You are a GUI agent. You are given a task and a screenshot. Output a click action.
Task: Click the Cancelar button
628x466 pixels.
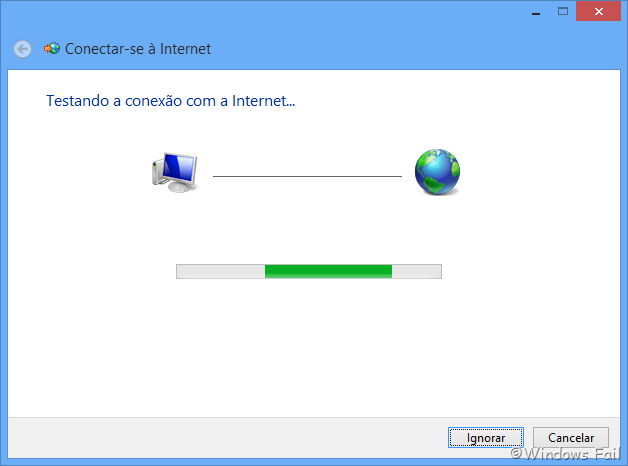coord(571,438)
